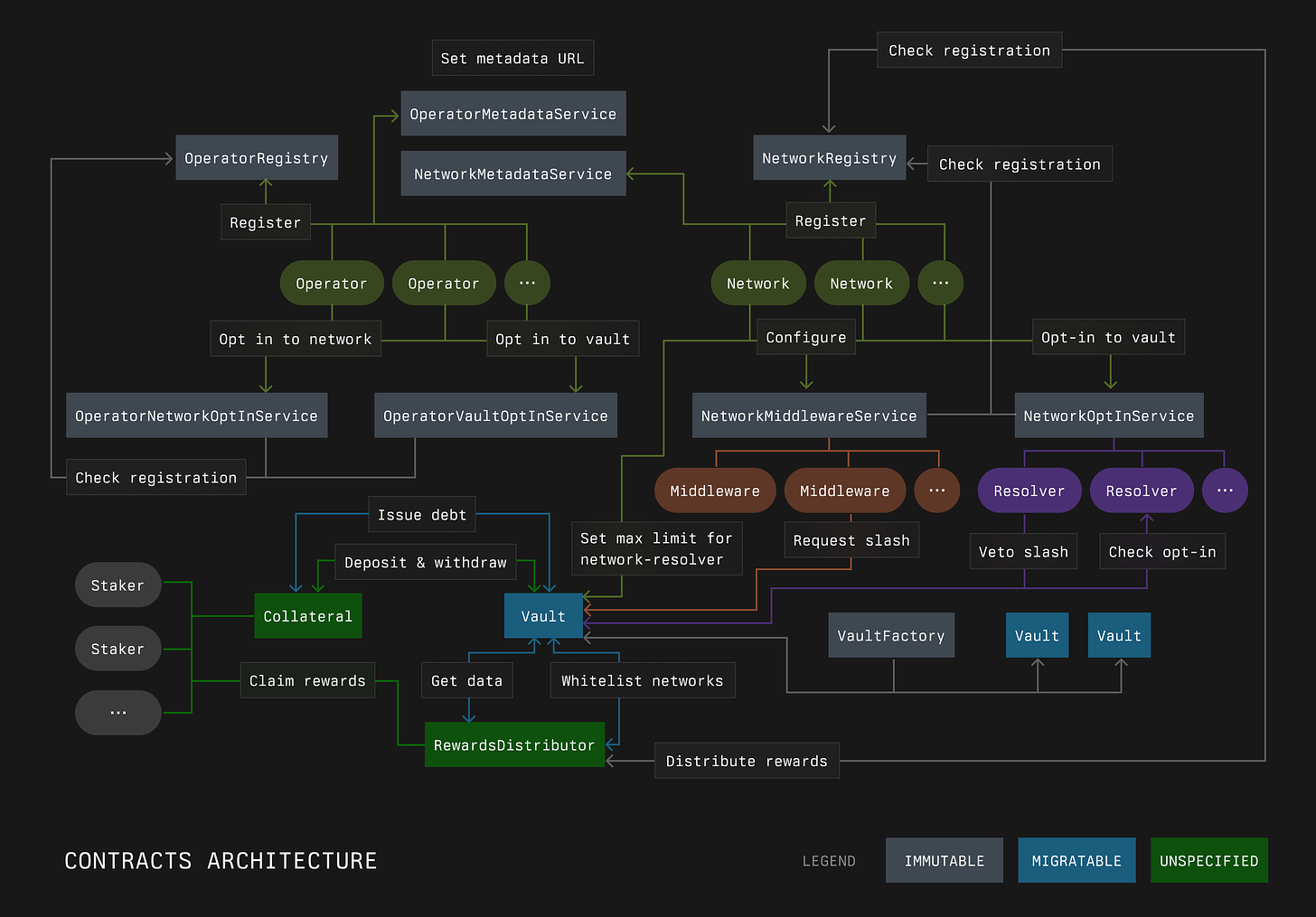The image size is (1316, 917).
Task: Click Register label below NetworkRegistry
Action: 831,220
